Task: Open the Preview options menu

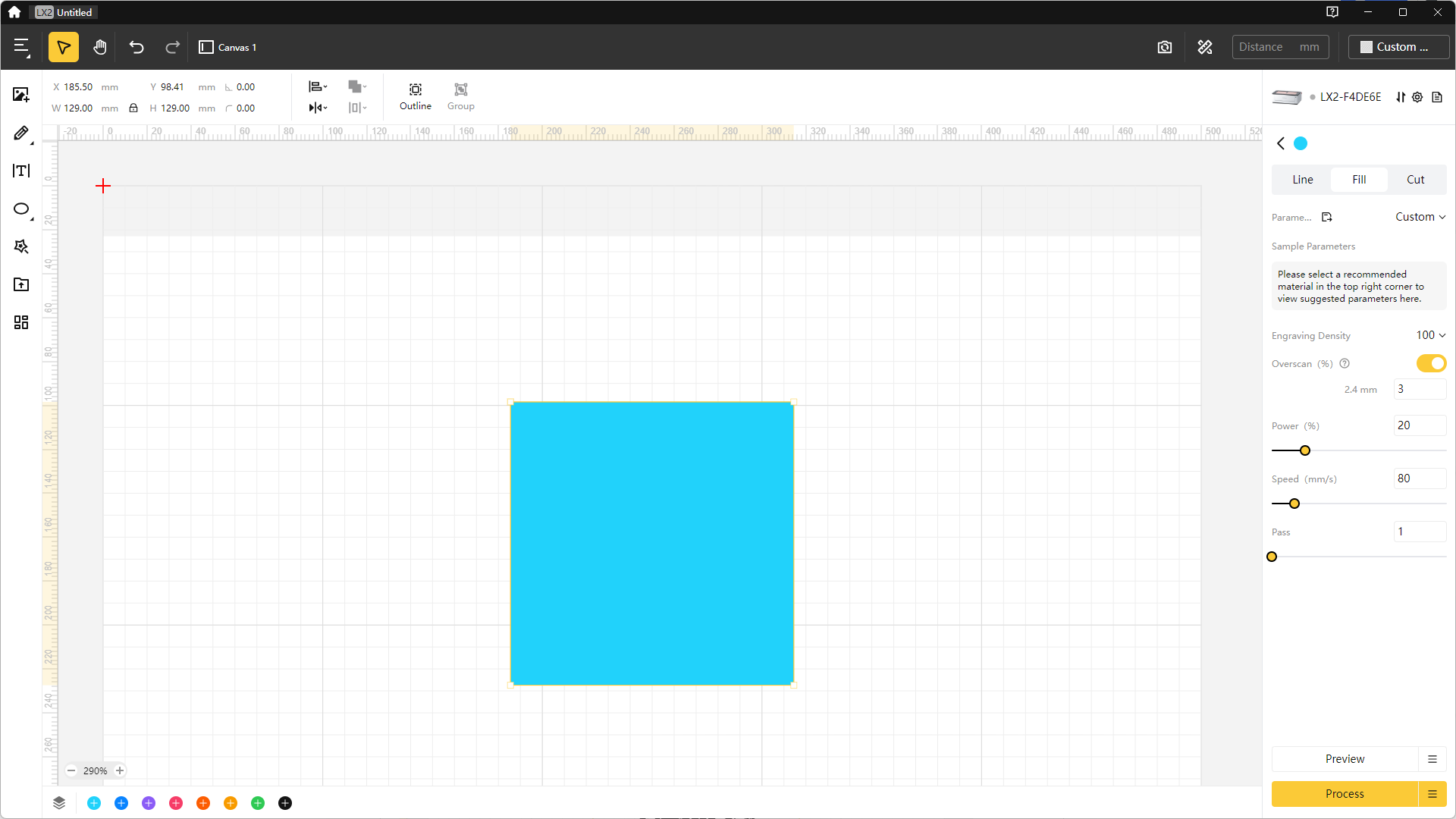Action: (x=1432, y=759)
